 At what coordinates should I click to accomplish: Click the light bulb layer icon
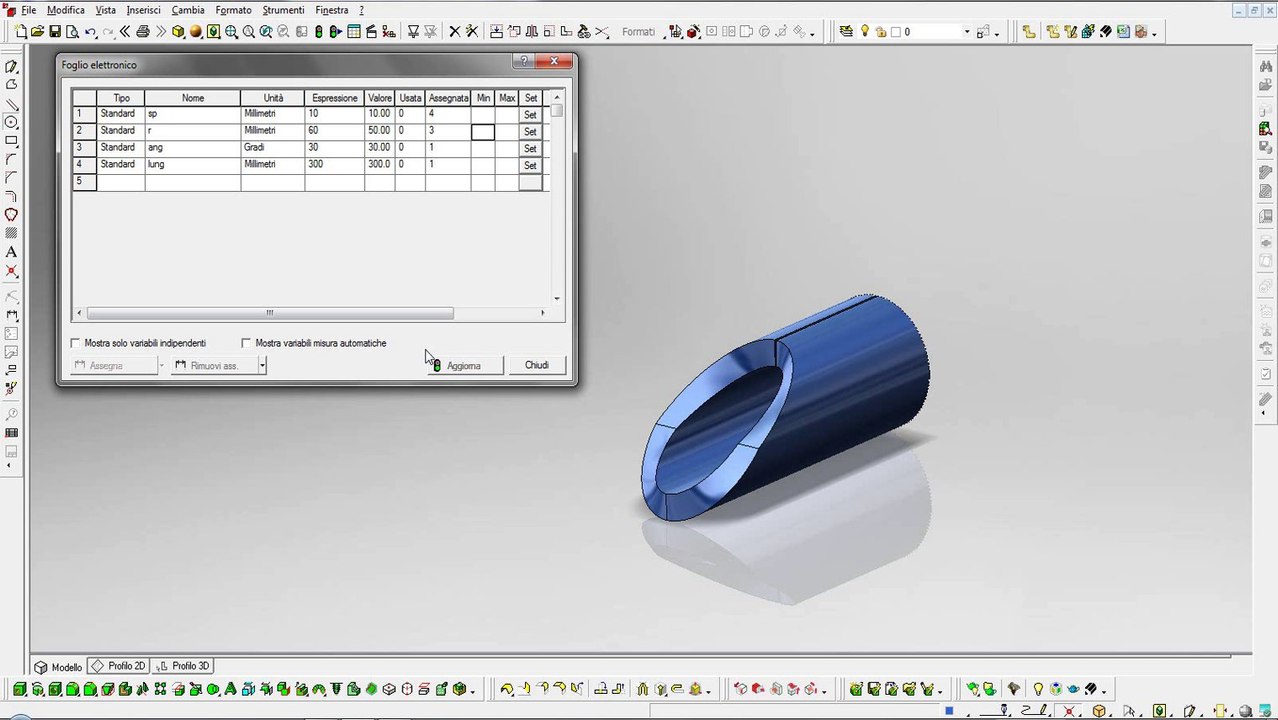865,32
